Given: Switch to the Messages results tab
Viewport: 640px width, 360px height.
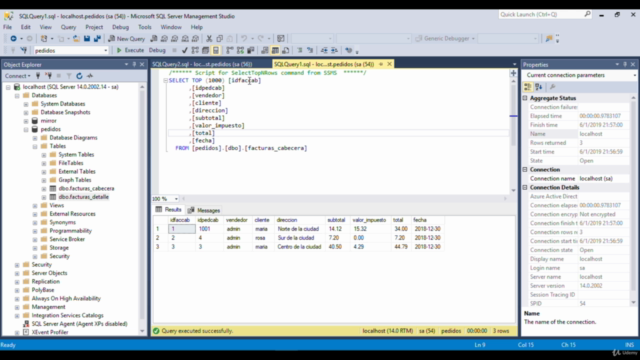Looking at the screenshot, I should 204,210.
